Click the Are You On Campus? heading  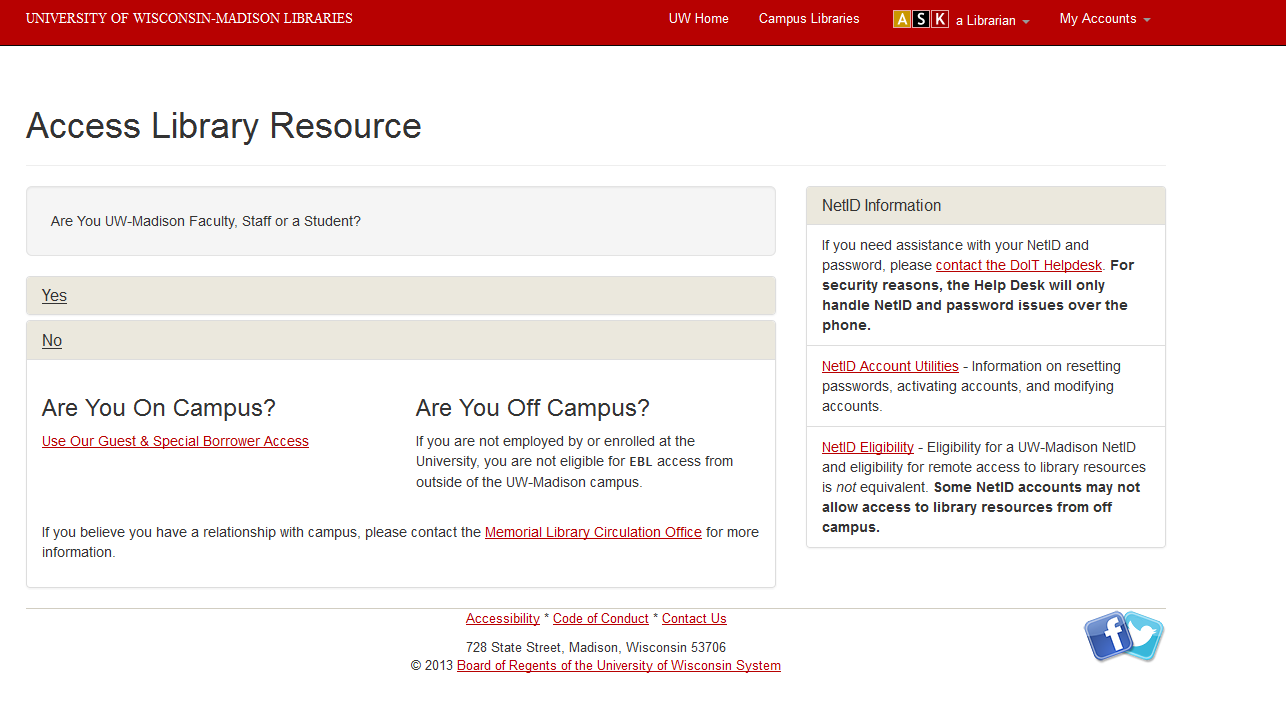click(159, 408)
